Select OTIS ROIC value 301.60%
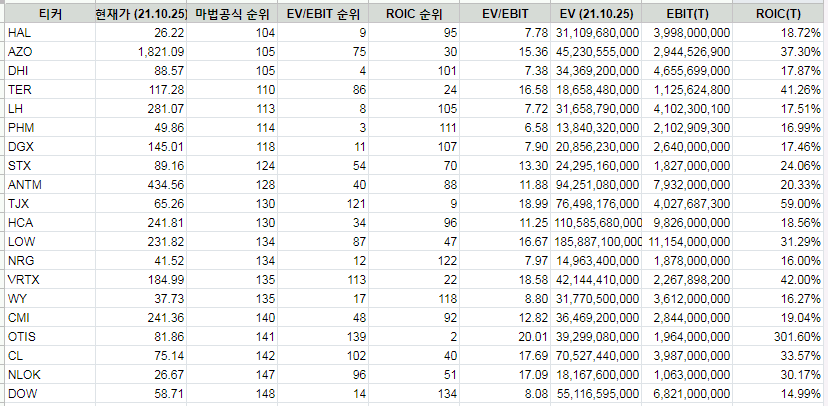The image size is (828, 406). coord(780,337)
